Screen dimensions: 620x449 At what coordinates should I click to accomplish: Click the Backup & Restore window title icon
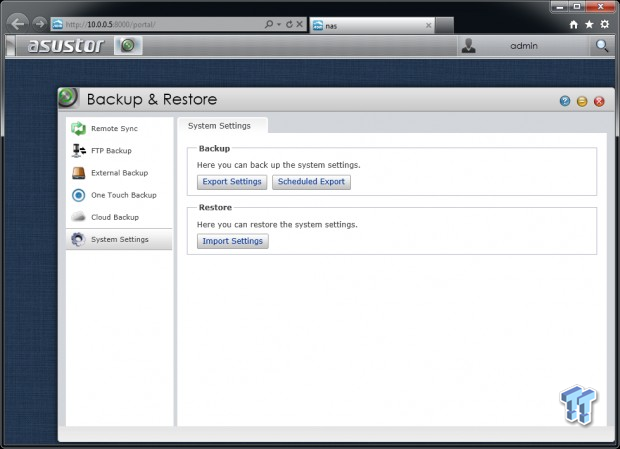(x=68, y=98)
